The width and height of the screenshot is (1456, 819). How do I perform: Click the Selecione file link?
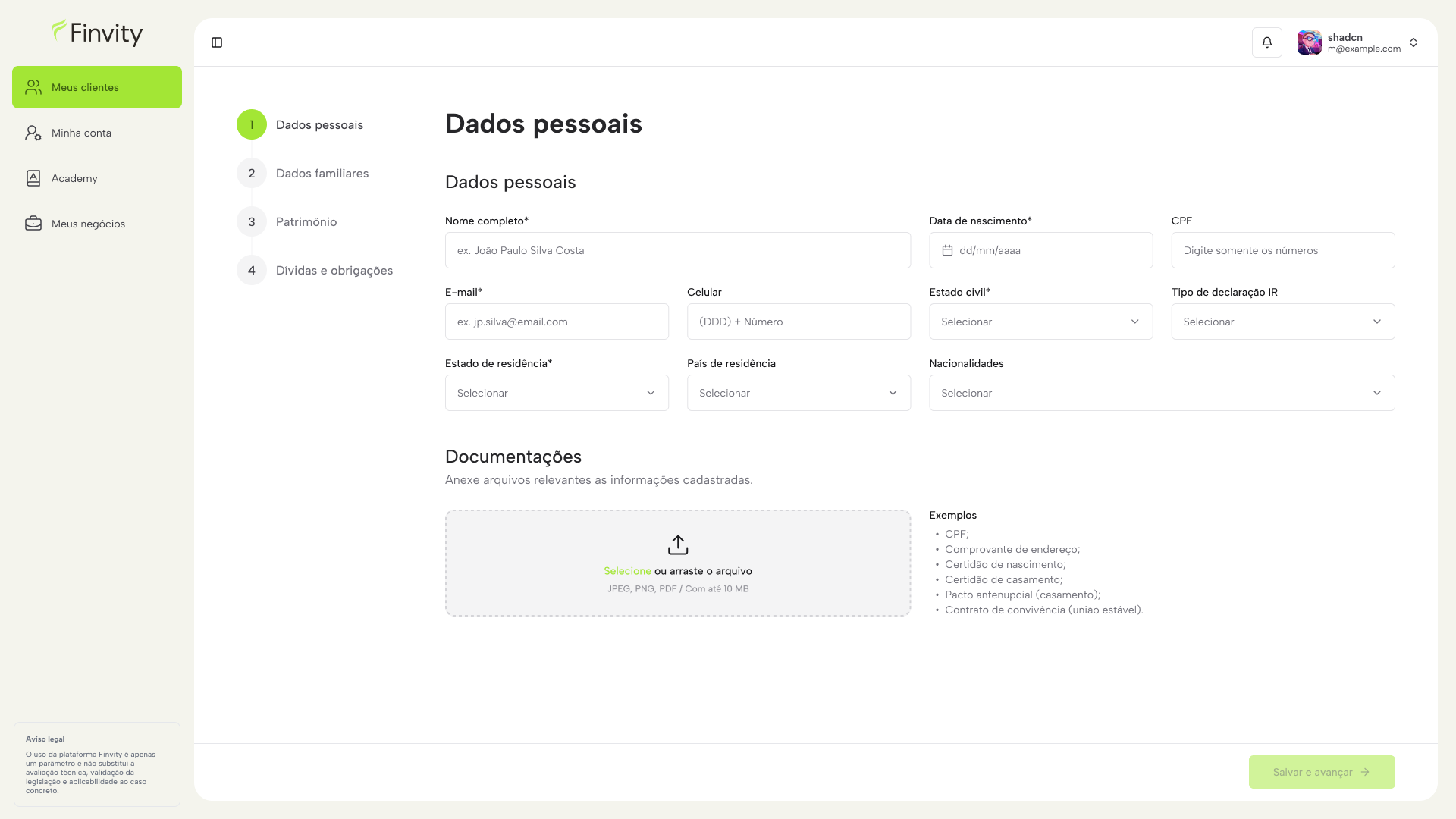[x=627, y=571]
